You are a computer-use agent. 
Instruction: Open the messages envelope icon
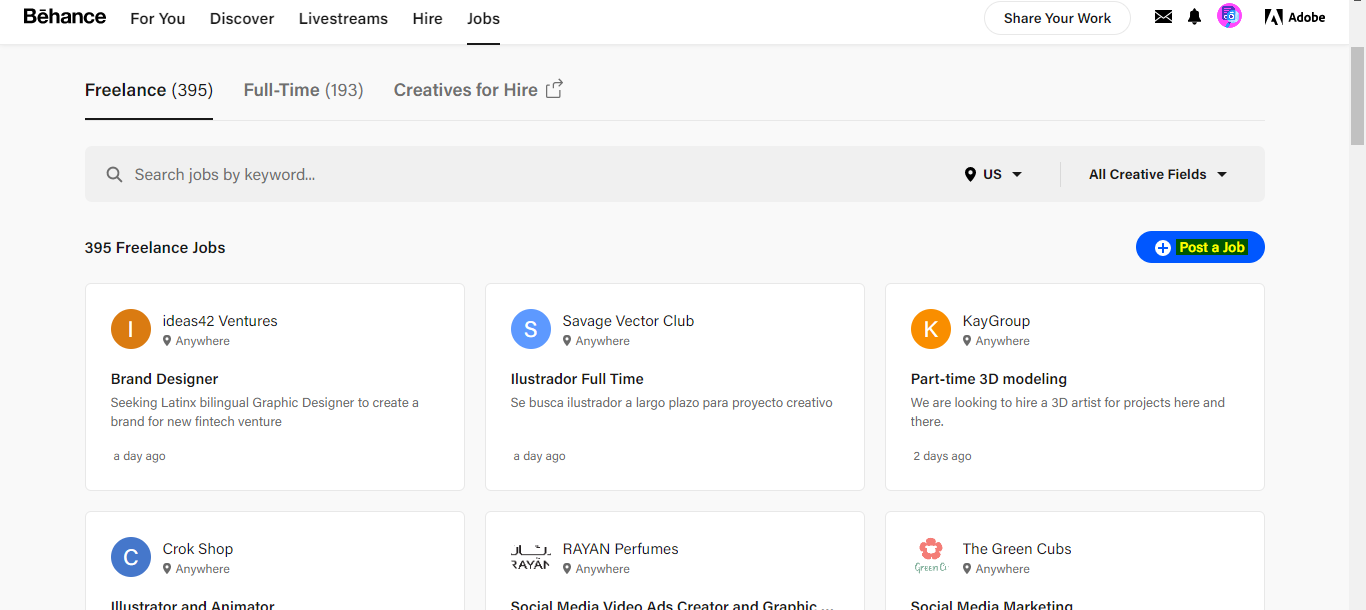click(1163, 17)
